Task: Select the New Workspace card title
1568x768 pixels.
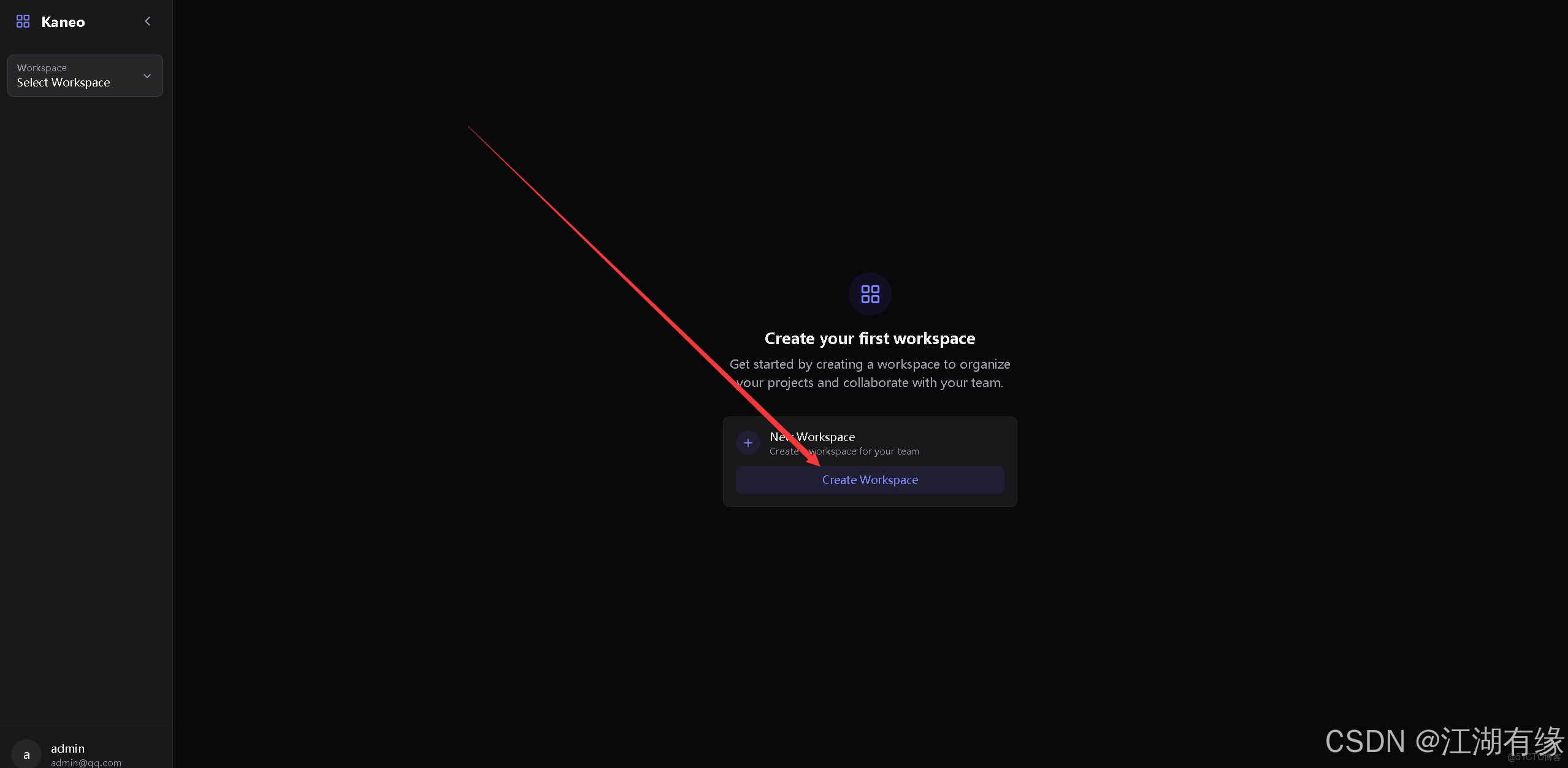Action: [x=812, y=437]
